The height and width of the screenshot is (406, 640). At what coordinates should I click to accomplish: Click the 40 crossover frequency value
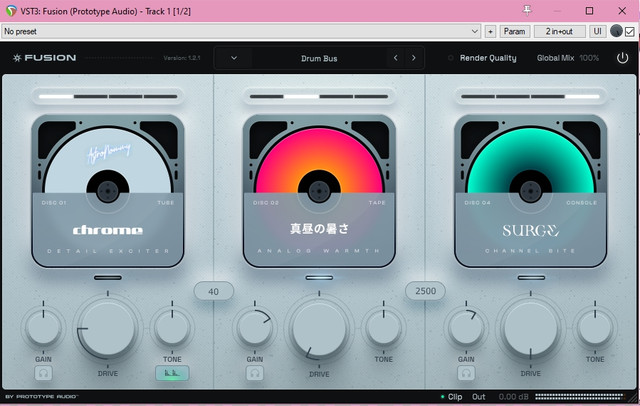pos(213,291)
